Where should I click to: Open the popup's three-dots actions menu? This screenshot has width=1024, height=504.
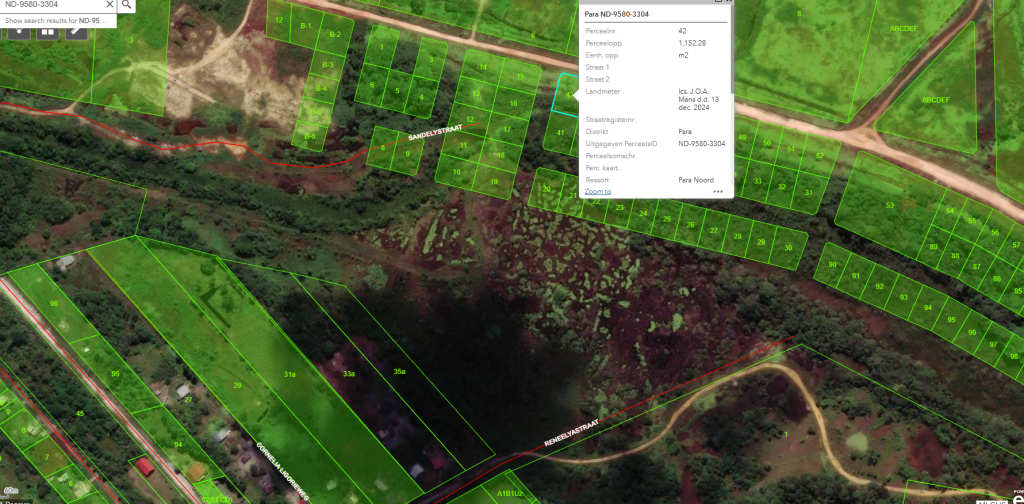(718, 191)
